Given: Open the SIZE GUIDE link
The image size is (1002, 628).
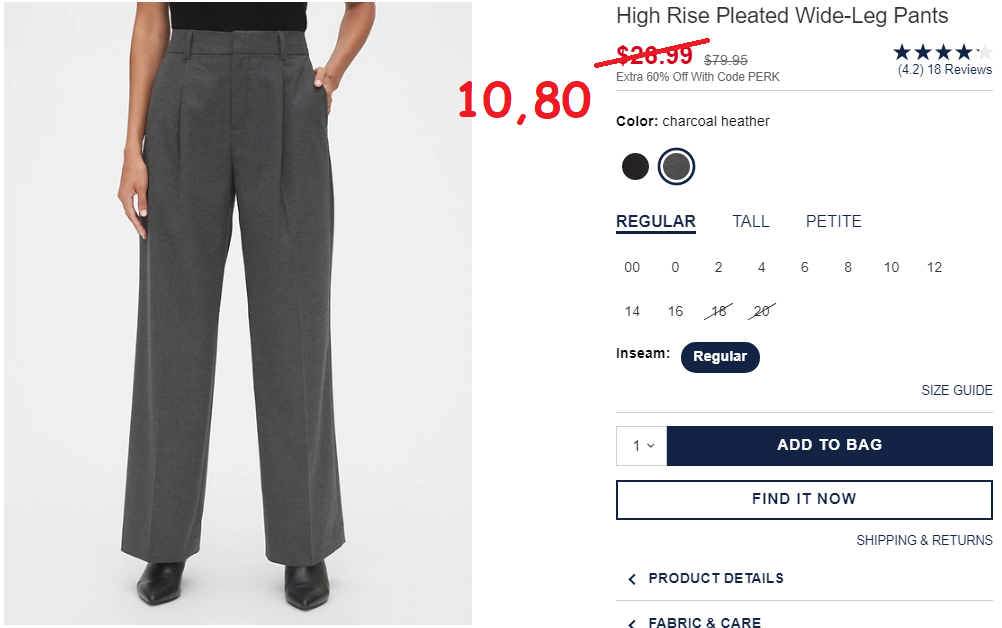Looking at the screenshot, I should pyautogui.click(x=957, y=390).
